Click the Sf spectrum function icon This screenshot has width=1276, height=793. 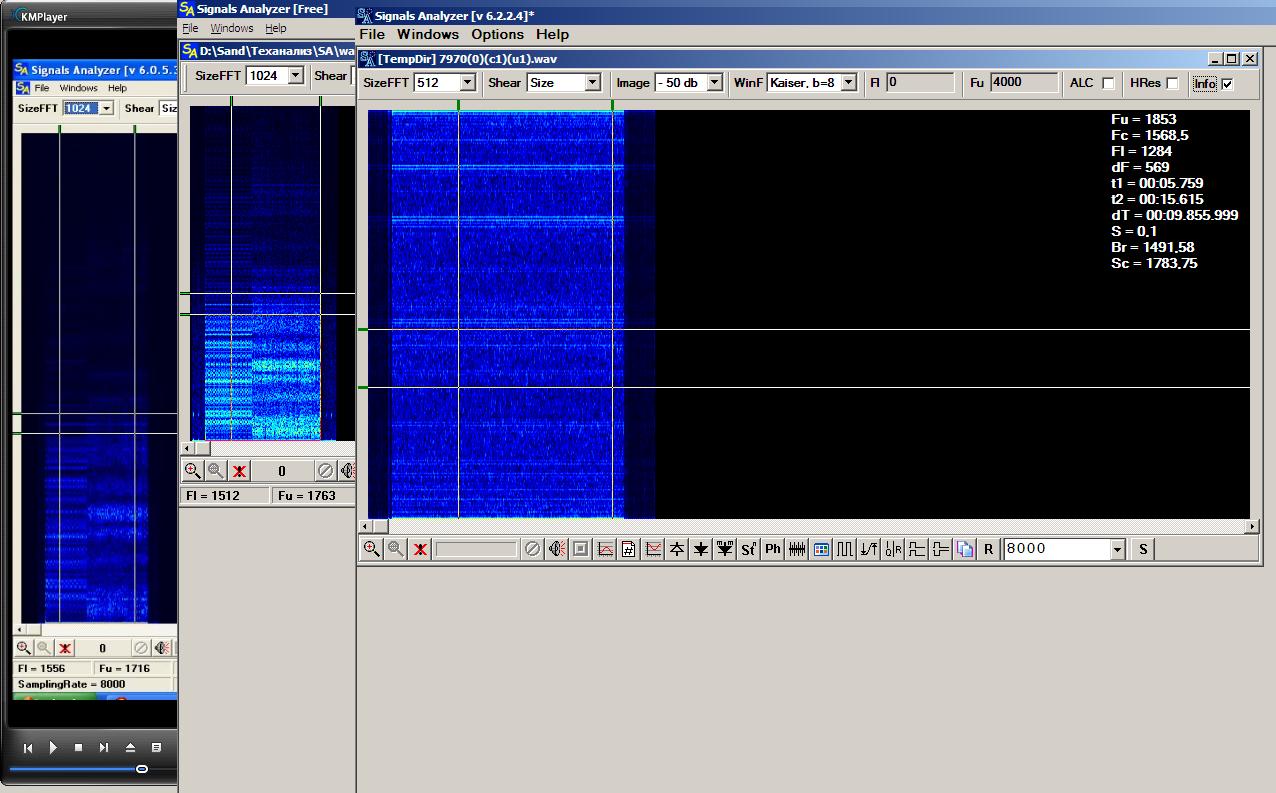(748, 549)
